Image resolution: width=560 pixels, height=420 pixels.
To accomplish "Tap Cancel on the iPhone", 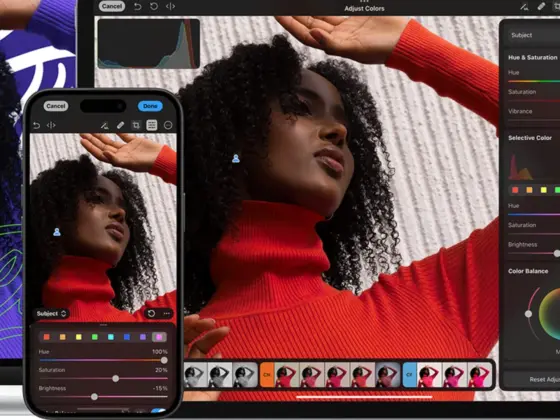I will point(56,106).
